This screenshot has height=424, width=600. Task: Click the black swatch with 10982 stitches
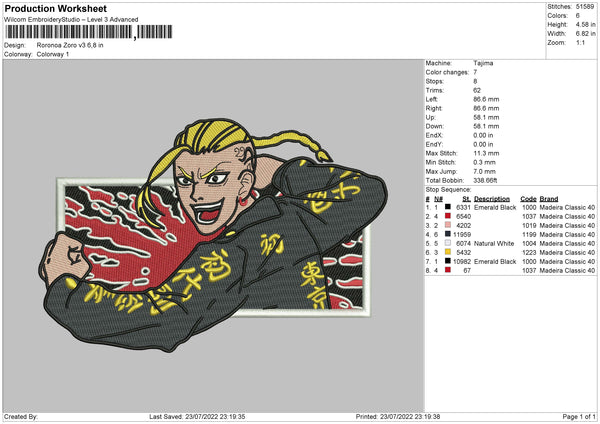coord(448,261)
